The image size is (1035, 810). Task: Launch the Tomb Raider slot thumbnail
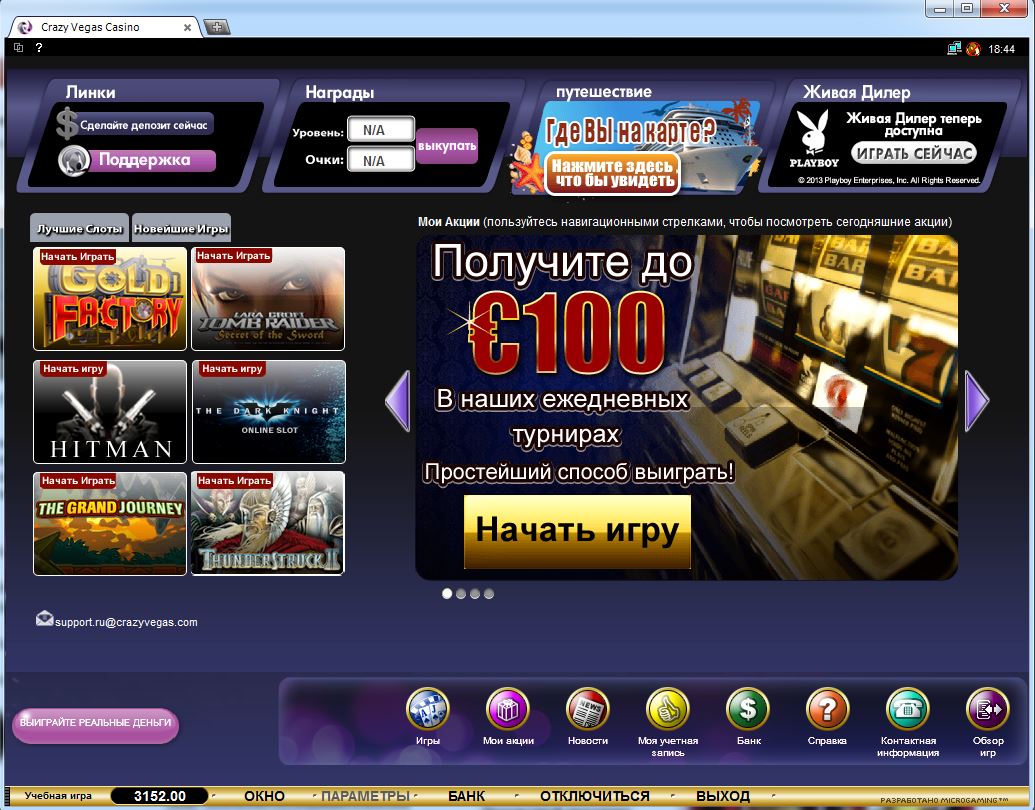coord(268,299)
